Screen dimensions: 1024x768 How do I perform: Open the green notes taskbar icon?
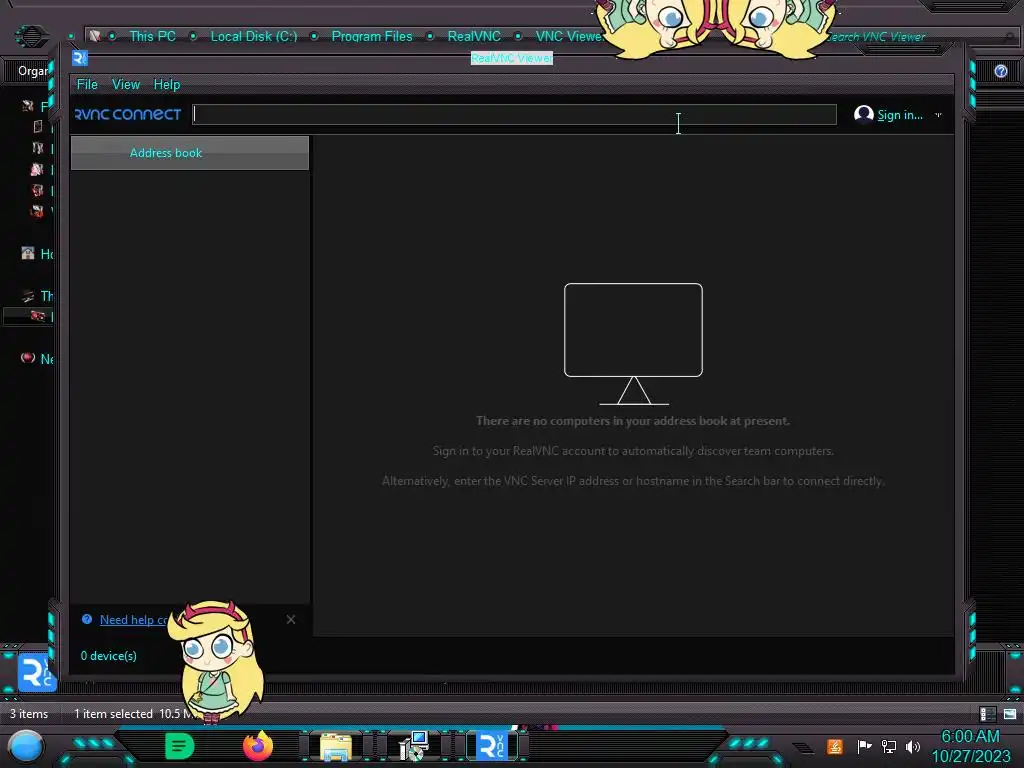coord(180,746)
